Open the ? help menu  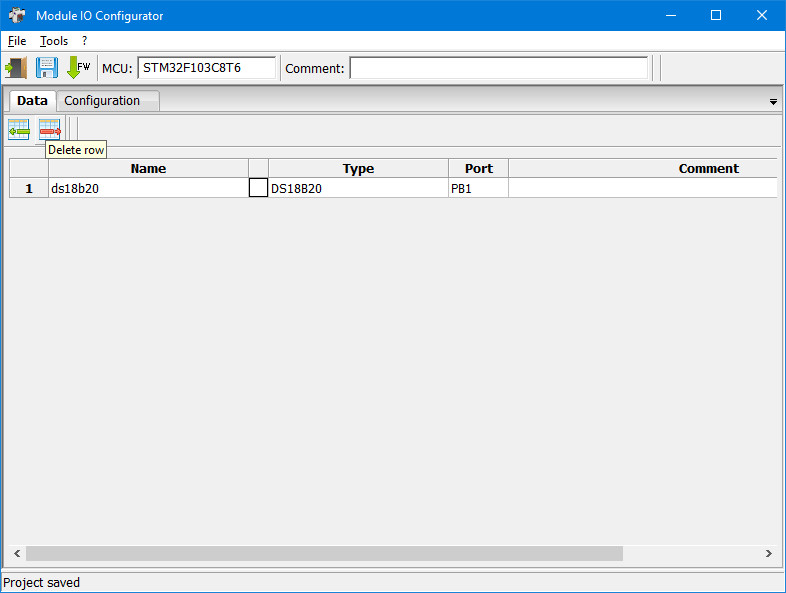(84, 41)
